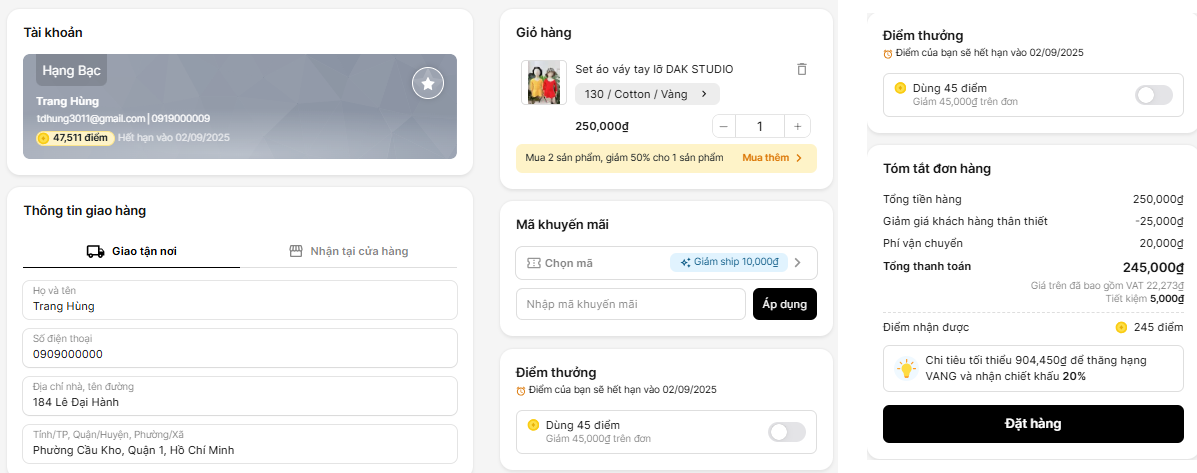Expand the Chọn mã promo code list
This screenshot has height=473, width=1197.
pyautogui.click(x=666, y=262)
